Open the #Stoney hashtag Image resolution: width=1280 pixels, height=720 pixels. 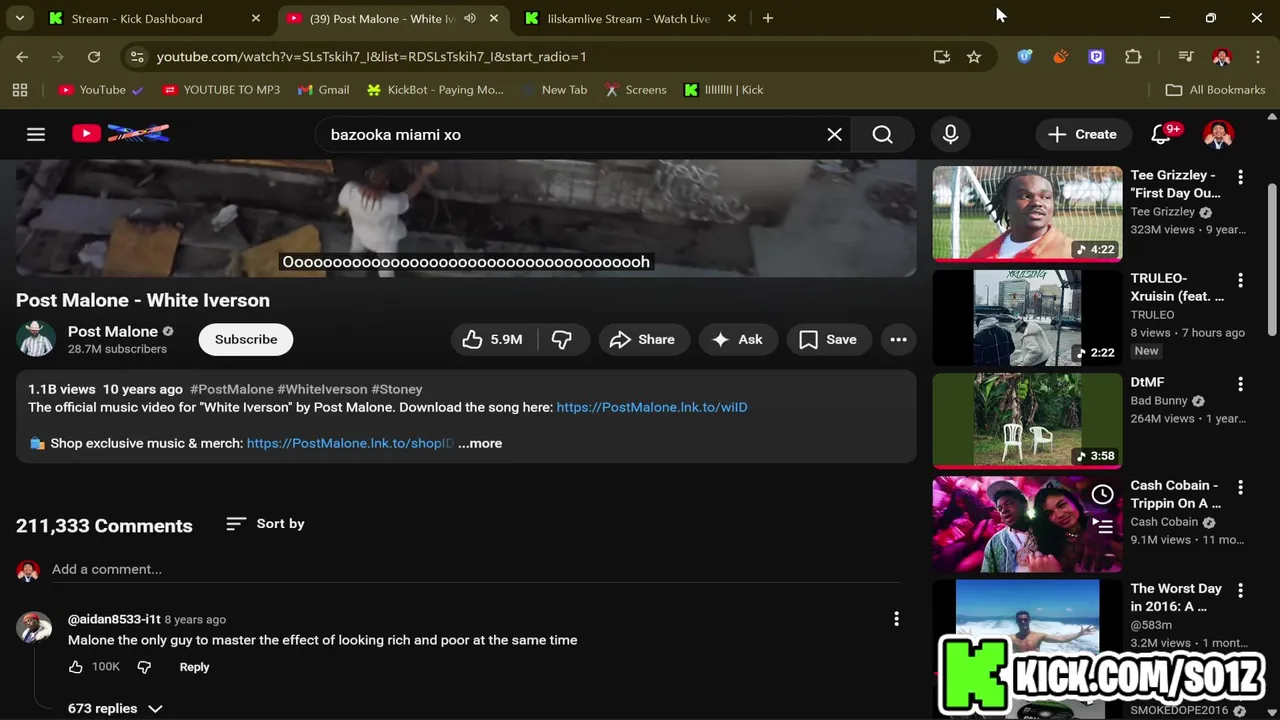396,389
